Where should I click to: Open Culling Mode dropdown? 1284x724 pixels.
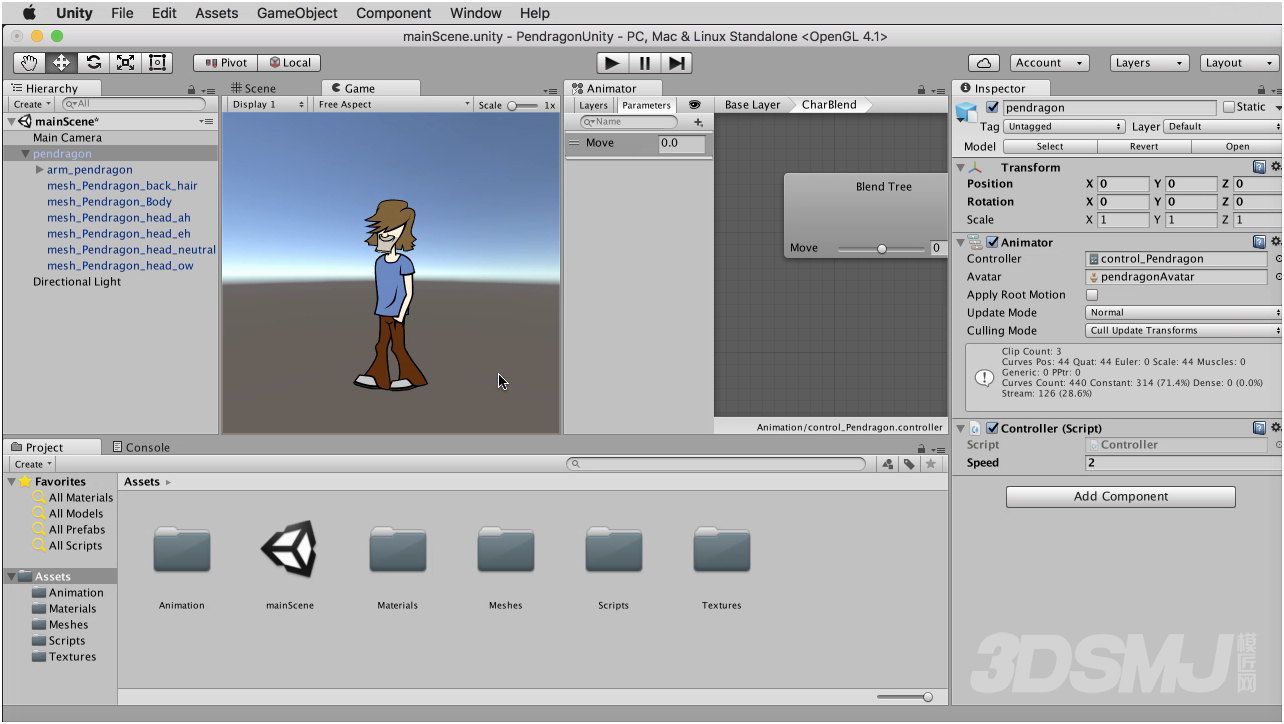coord(1183,331)
